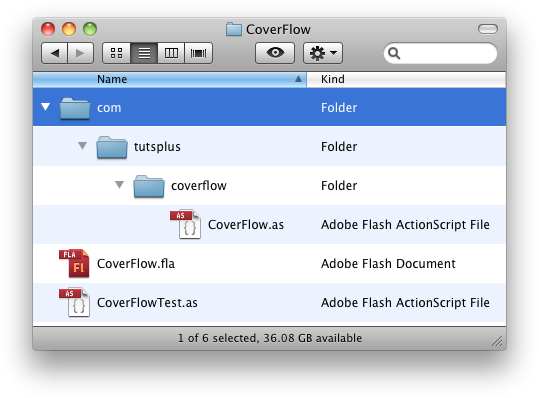
Task: Switch to Cover Flow view
Action: [x=199, y=53]
